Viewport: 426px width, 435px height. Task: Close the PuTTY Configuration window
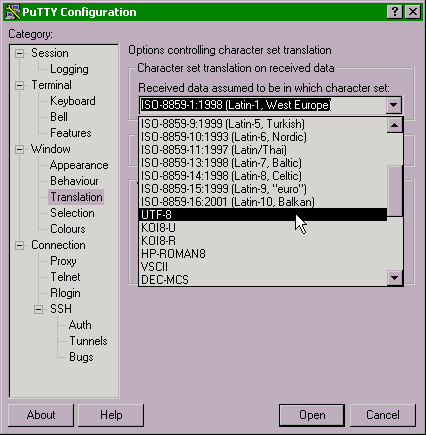[413, 12]
